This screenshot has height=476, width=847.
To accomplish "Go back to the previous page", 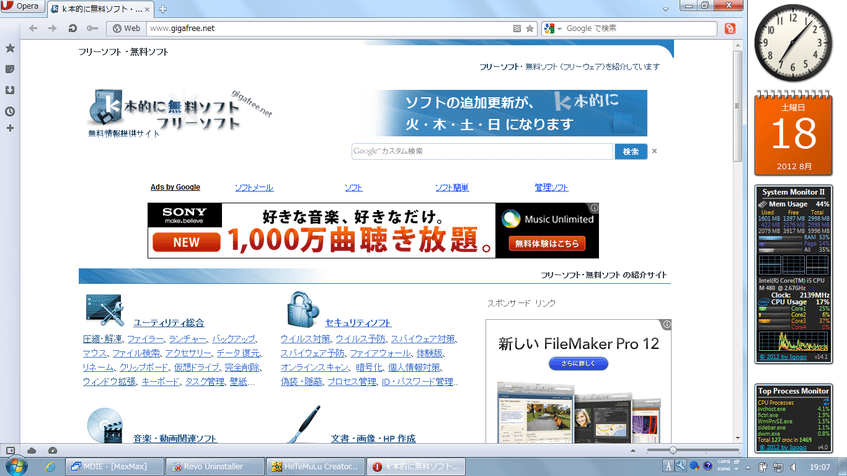I will (x=33, y=28).
